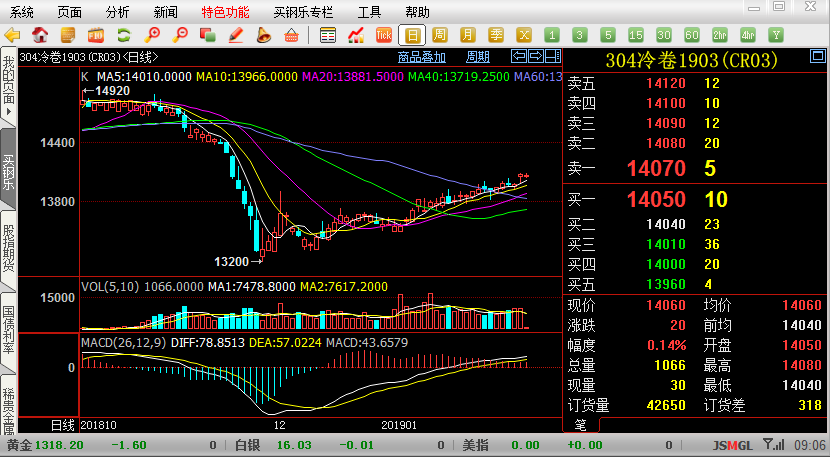This screenshot has height=457, width=830.
Task: Click the green refresh arrows icon
Action: click(x=125, y=35)
